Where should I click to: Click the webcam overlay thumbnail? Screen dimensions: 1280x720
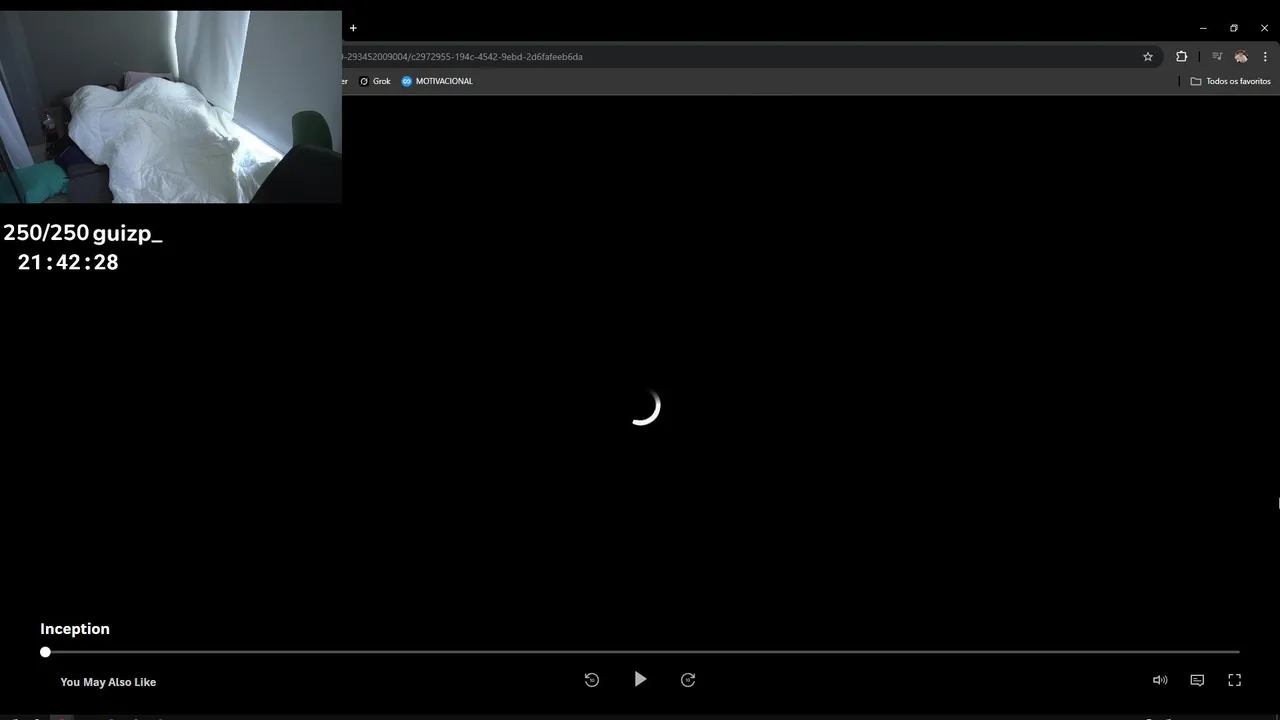[x=171, y=107]
